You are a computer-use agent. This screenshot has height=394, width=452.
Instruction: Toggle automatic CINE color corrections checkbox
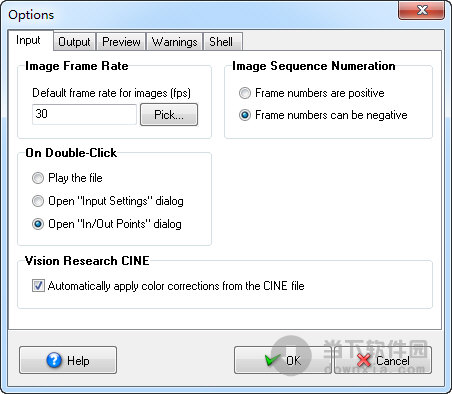coord(38,286)
